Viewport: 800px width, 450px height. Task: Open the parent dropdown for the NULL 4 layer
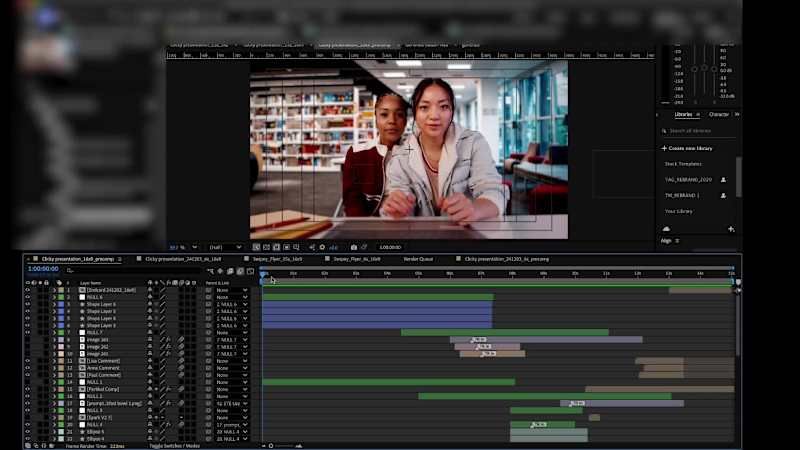pos(232,424)
